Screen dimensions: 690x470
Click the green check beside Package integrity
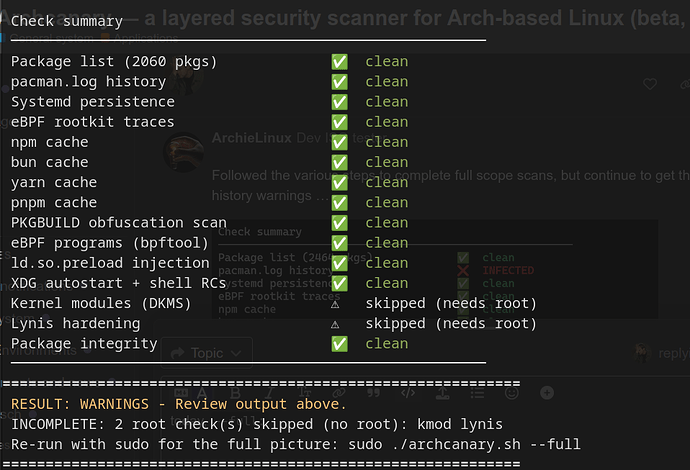(339, 344)
